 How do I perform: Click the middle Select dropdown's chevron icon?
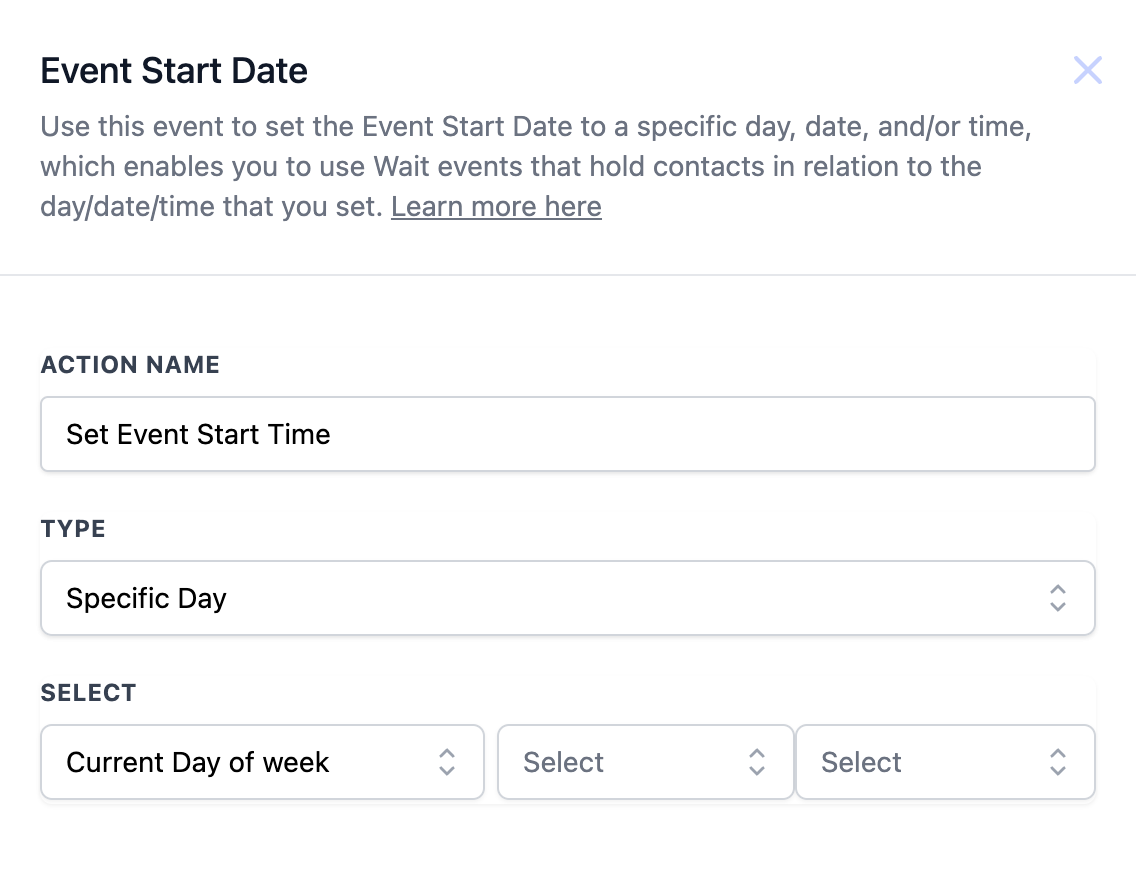(x=757, y=762)
